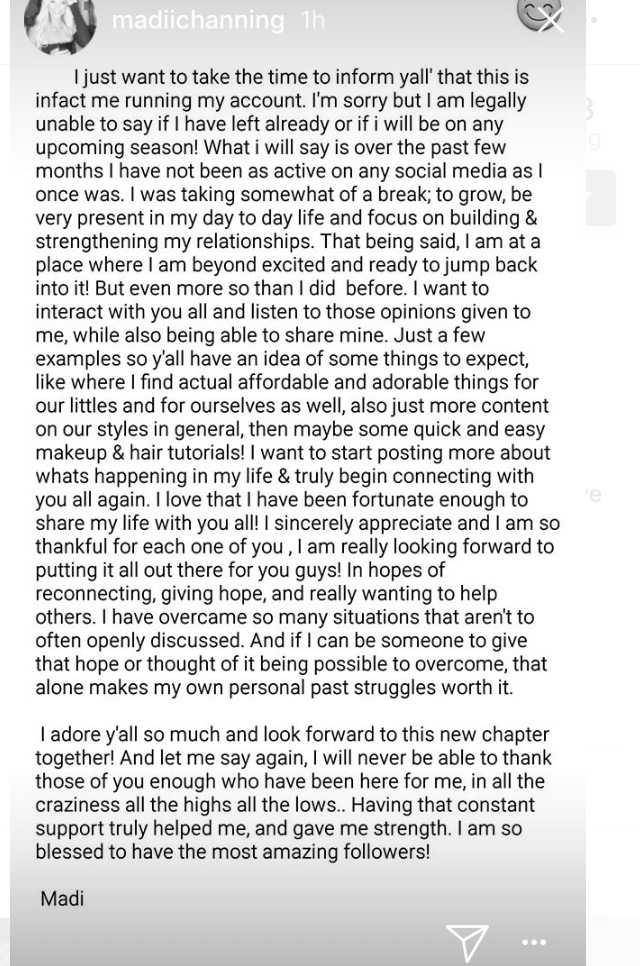
Task: Click the line starting 'I adore y'all so much'
Action: click(x=294, y=734)
